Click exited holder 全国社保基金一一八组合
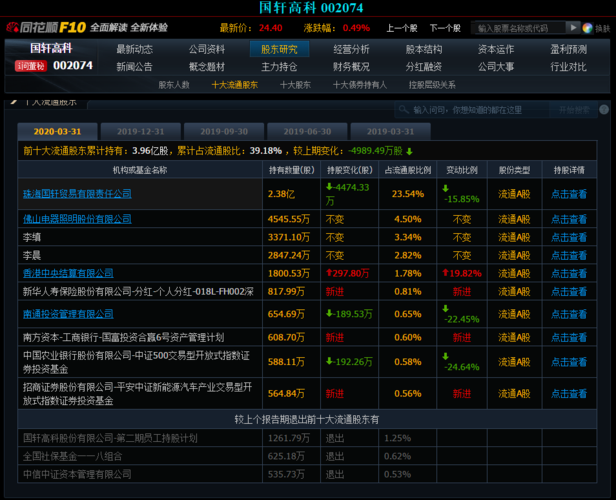 (x=73, y=456)
